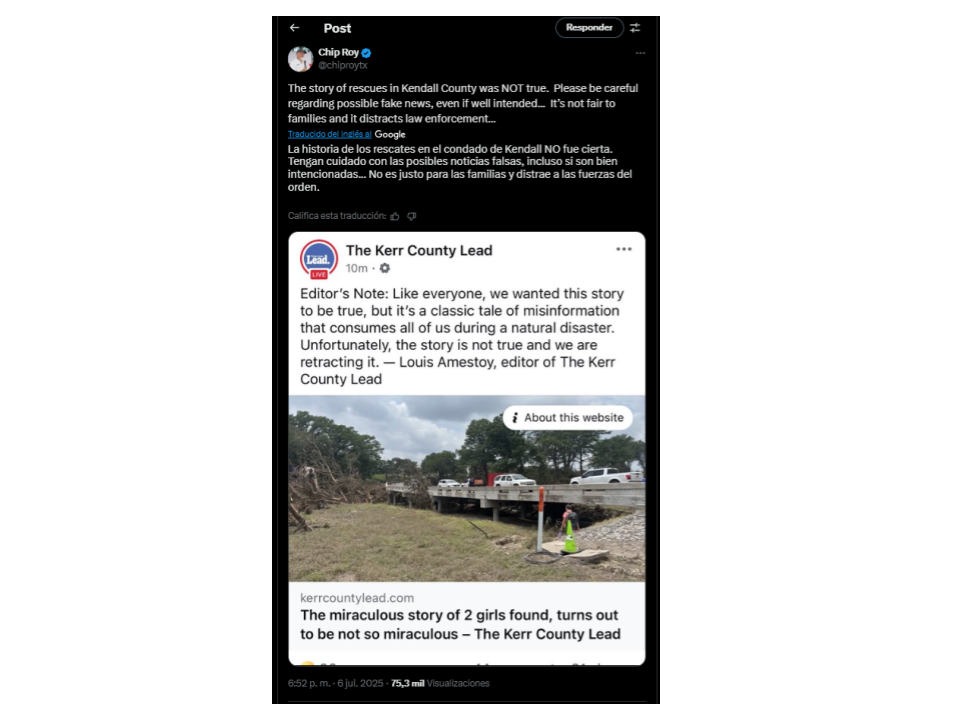Click the red LIVE badge

[x=319, y=275]
